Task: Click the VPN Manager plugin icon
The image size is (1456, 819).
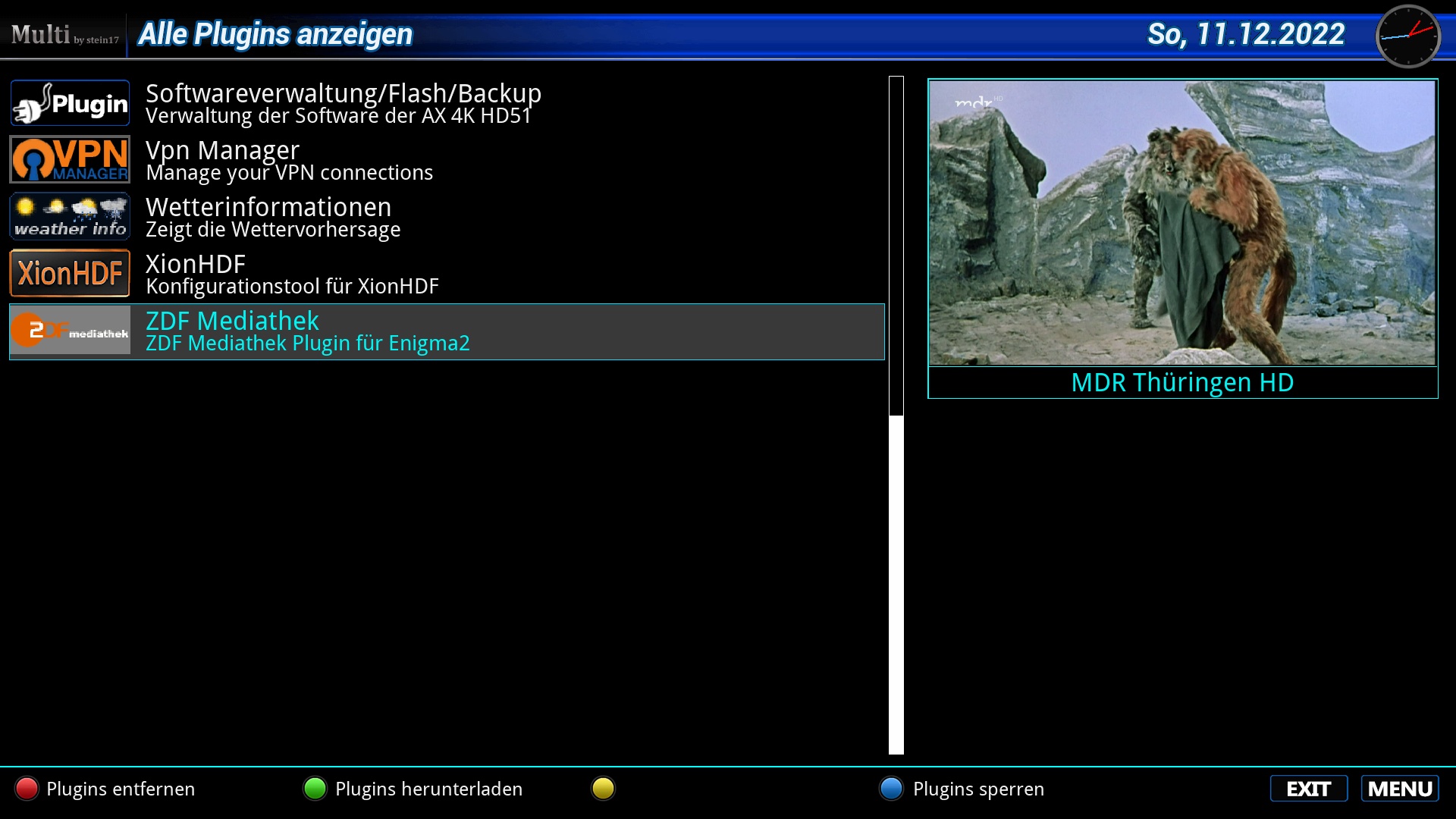Action: pyautogui.click(x=70, y=159)
